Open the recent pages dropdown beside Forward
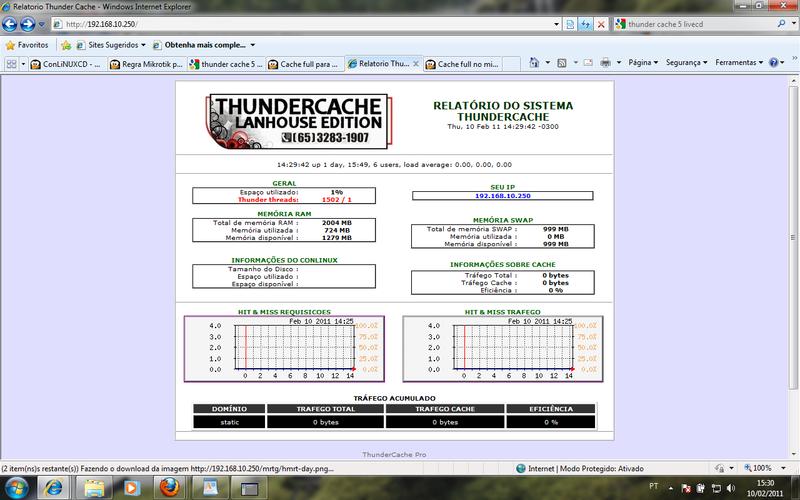Screen dimensions: 800x500 coord(42,24)
